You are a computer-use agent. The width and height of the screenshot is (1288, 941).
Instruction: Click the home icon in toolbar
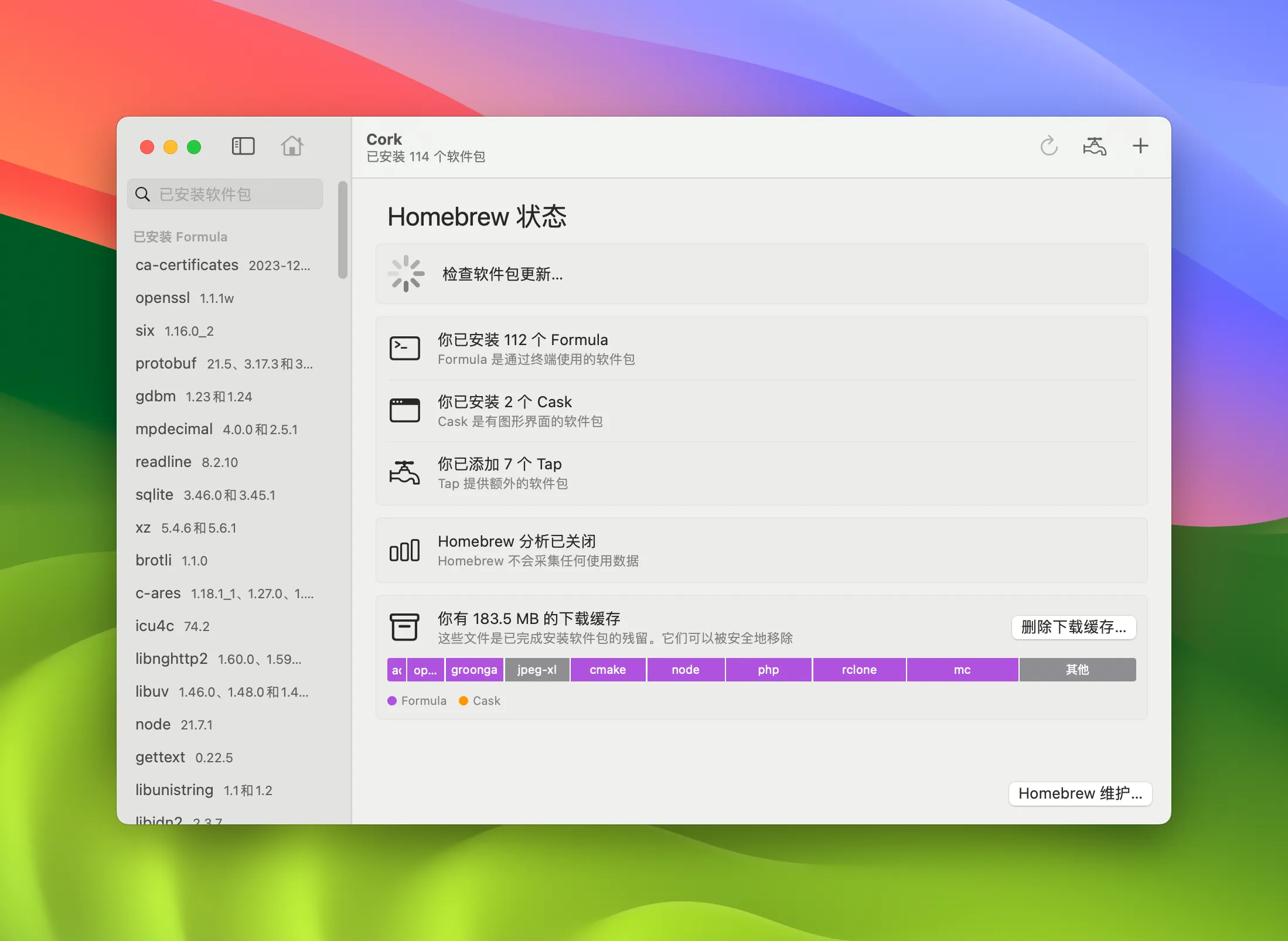tap(292, 146)
